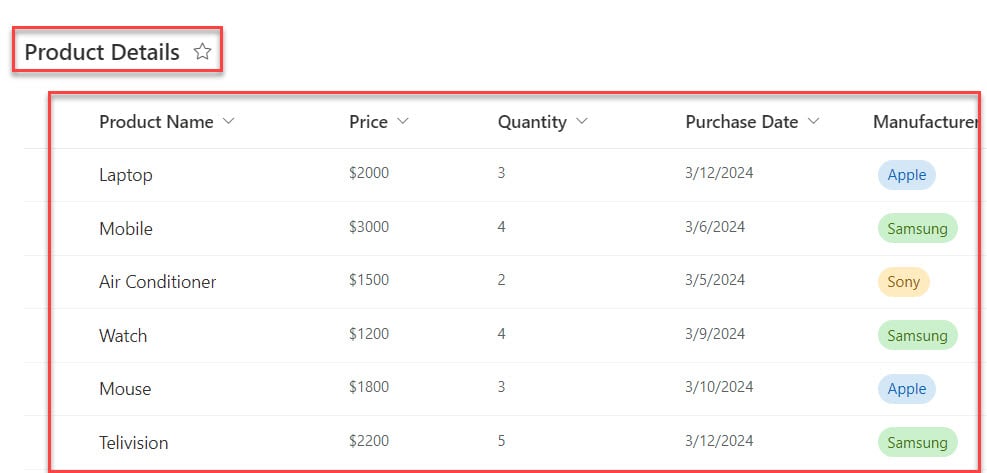This screenshot has height=473, width=987.
Task: Open Price column header dropdown arrow
Action: click(x=403, y=121)
